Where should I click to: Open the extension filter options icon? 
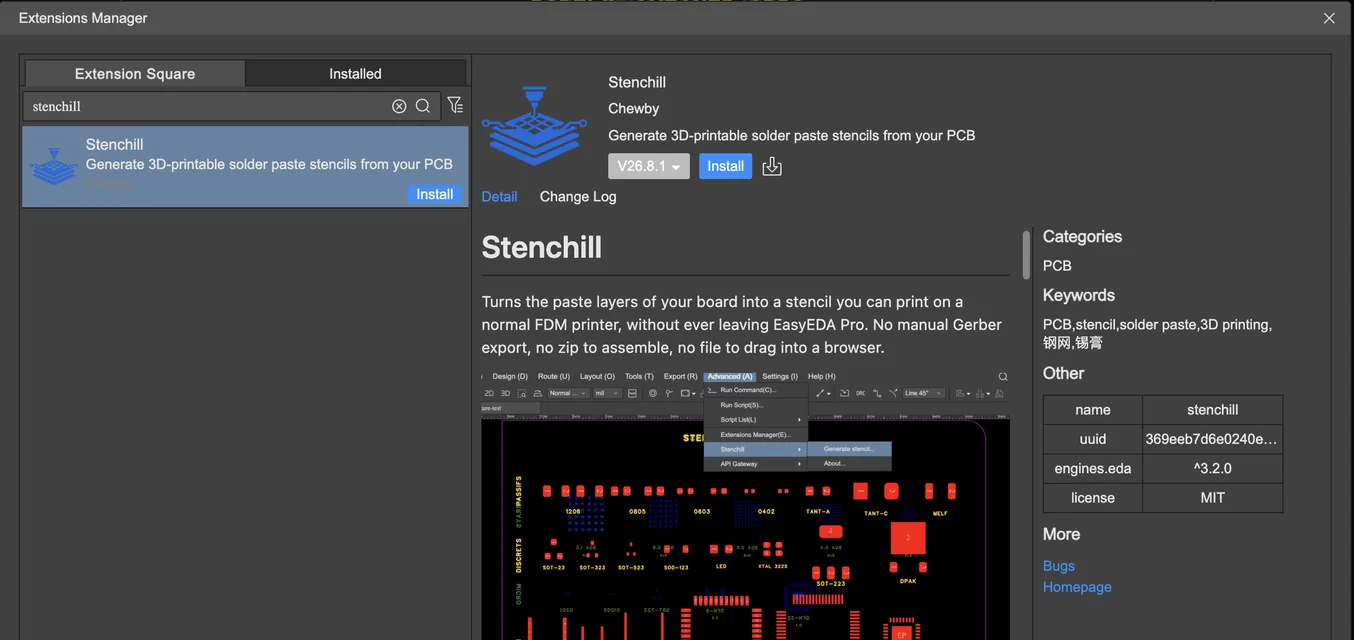(x=455, y=105)
